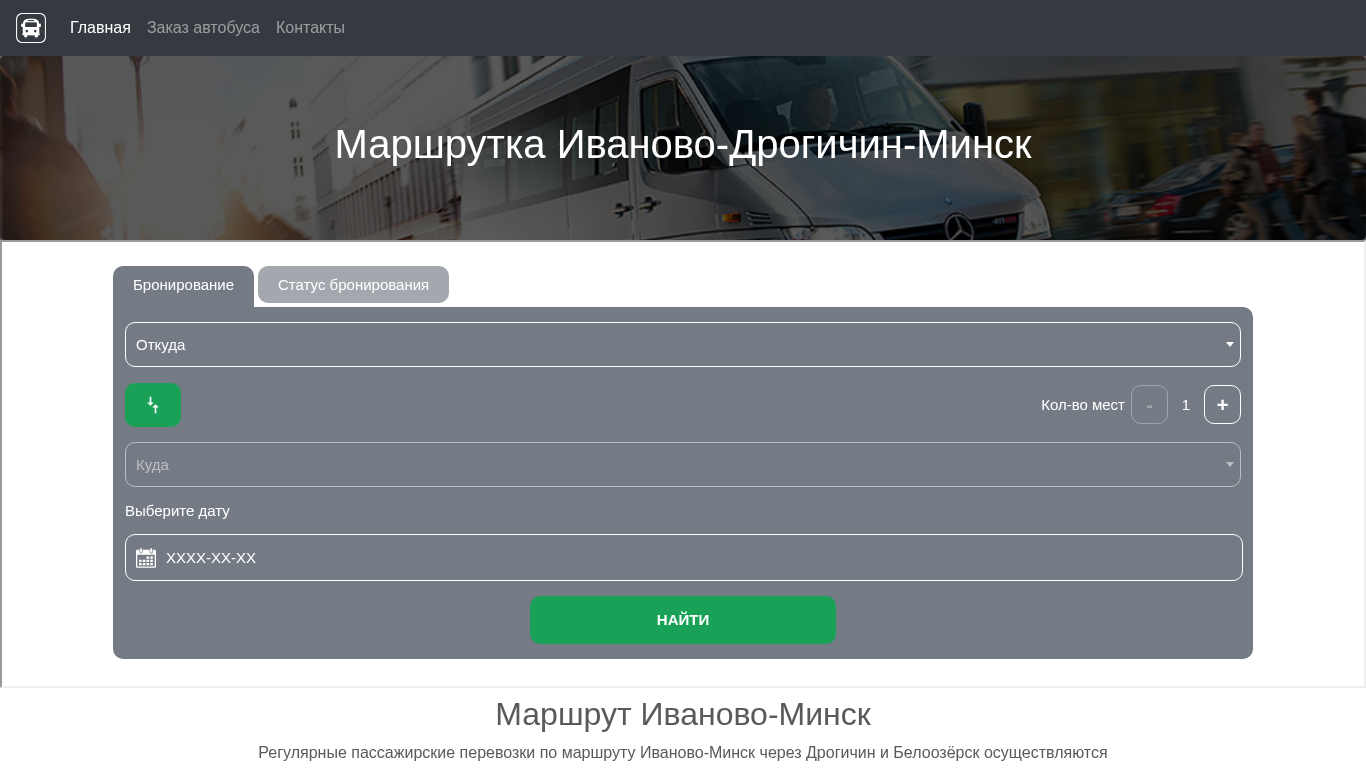Screen dimensions: 1366x768
Task: Select the Бронирование tab
Action: click(x=183, y=285)
